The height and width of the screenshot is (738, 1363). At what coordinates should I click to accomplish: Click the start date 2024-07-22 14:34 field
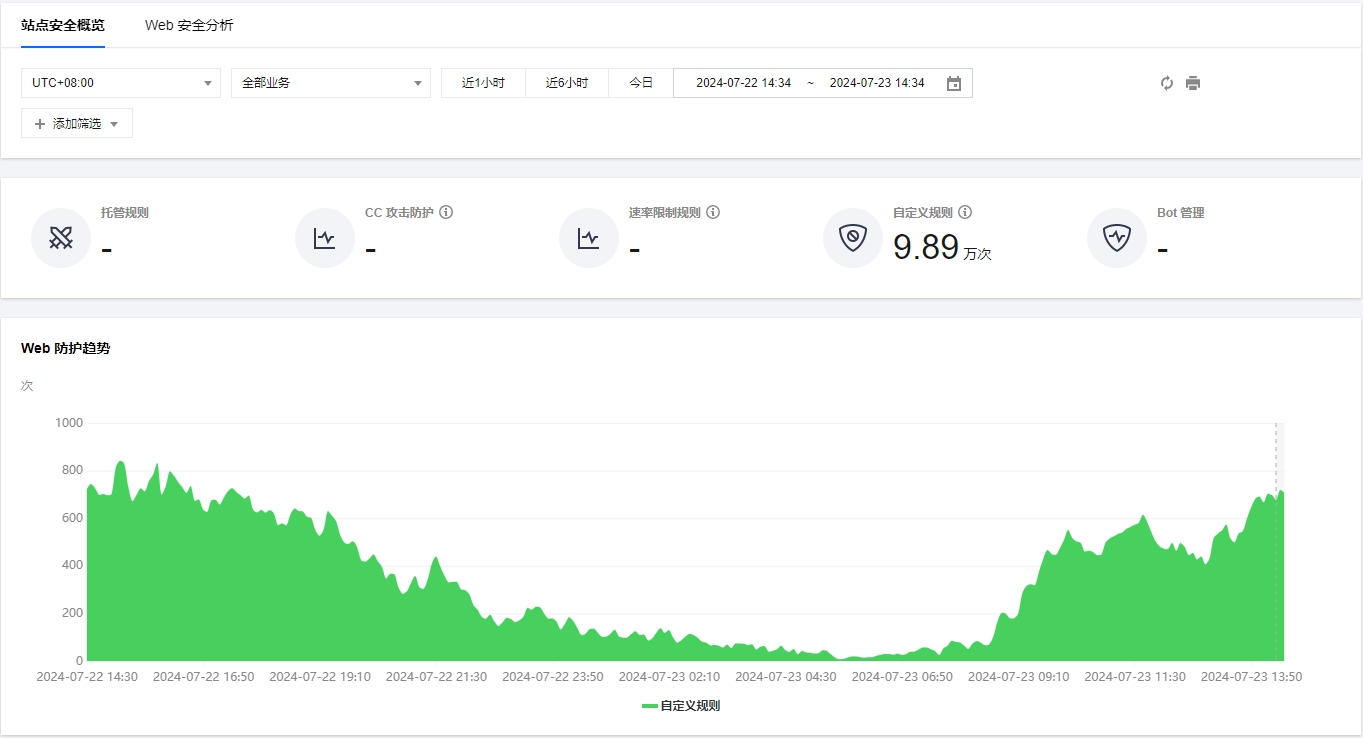(743, 83)
